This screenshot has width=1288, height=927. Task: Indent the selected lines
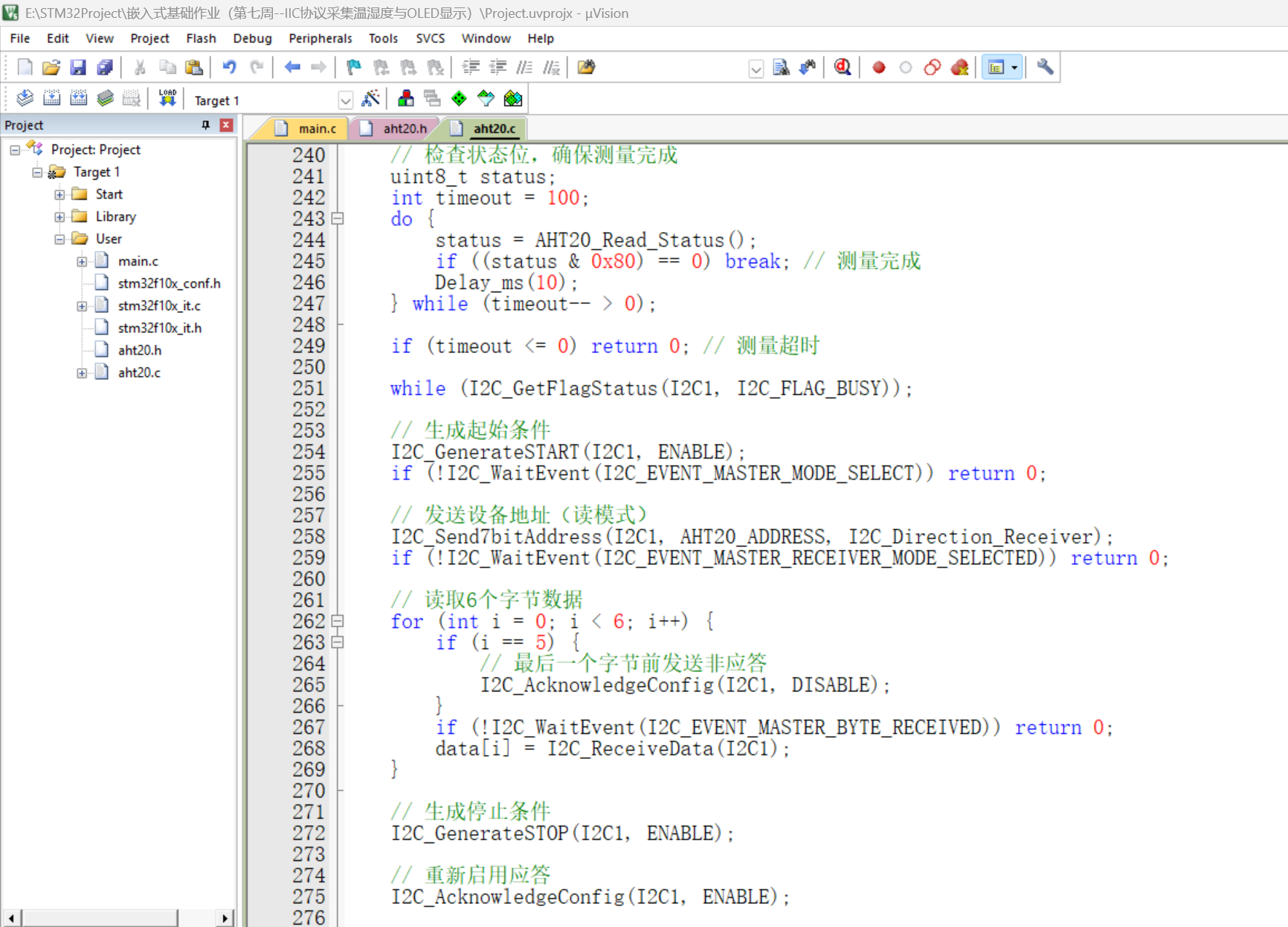coord(471,68)
